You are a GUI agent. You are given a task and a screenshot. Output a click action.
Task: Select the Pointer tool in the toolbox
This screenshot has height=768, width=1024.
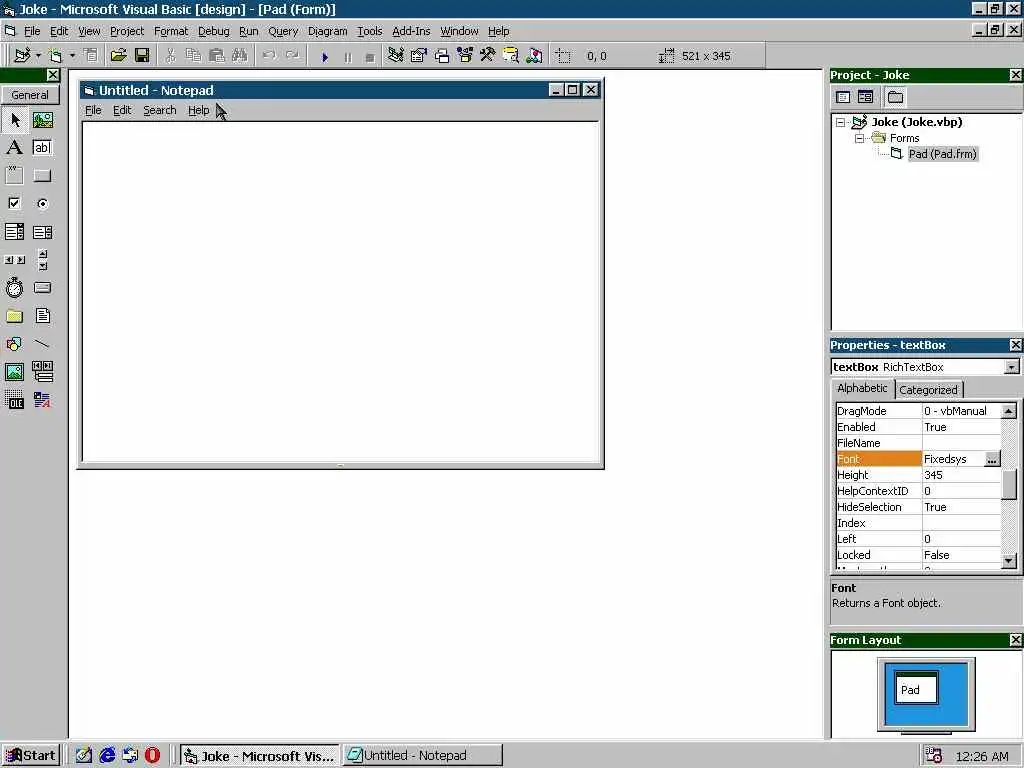[15, 120]
